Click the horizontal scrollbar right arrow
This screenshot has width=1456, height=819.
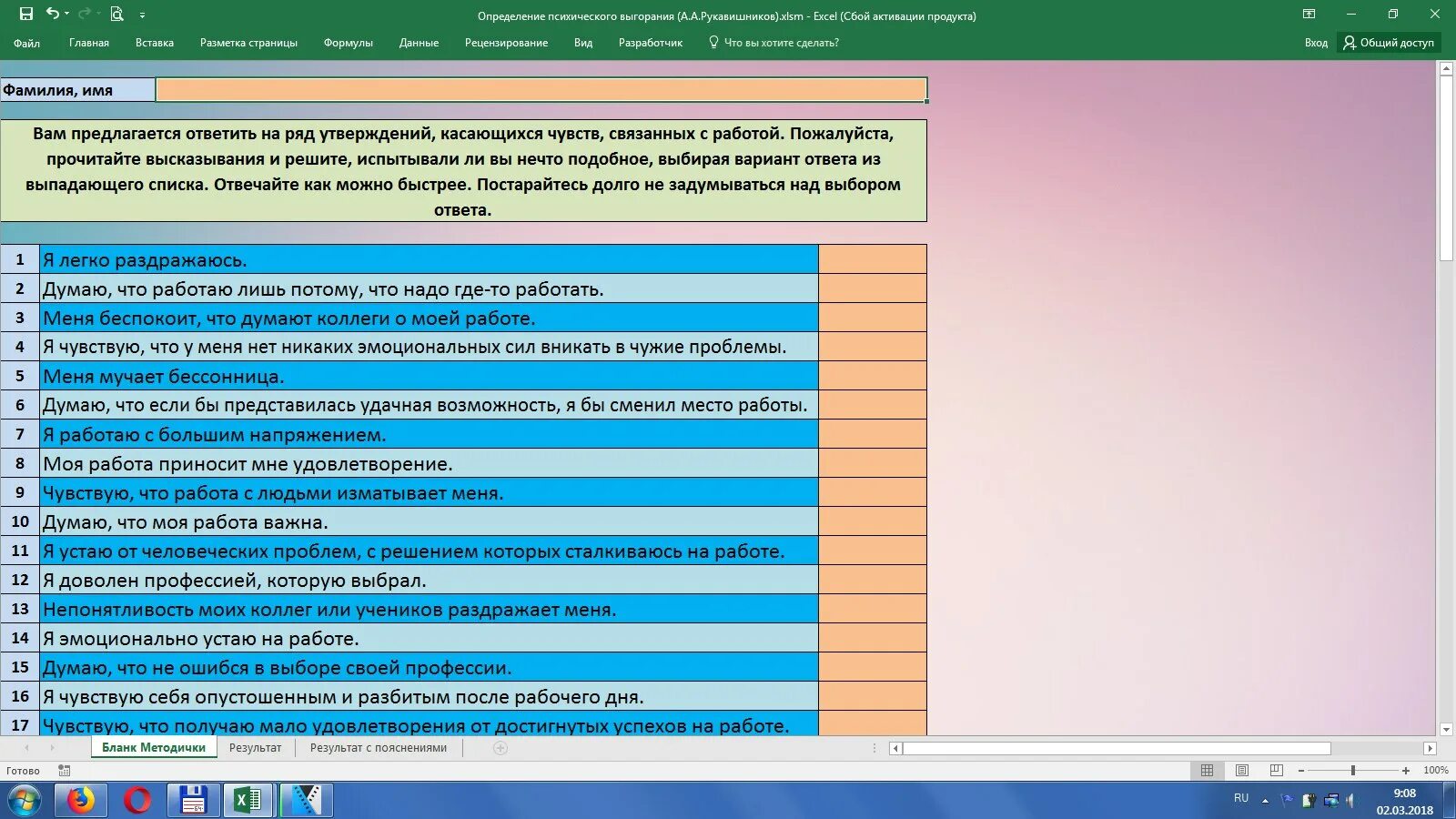1430,748
